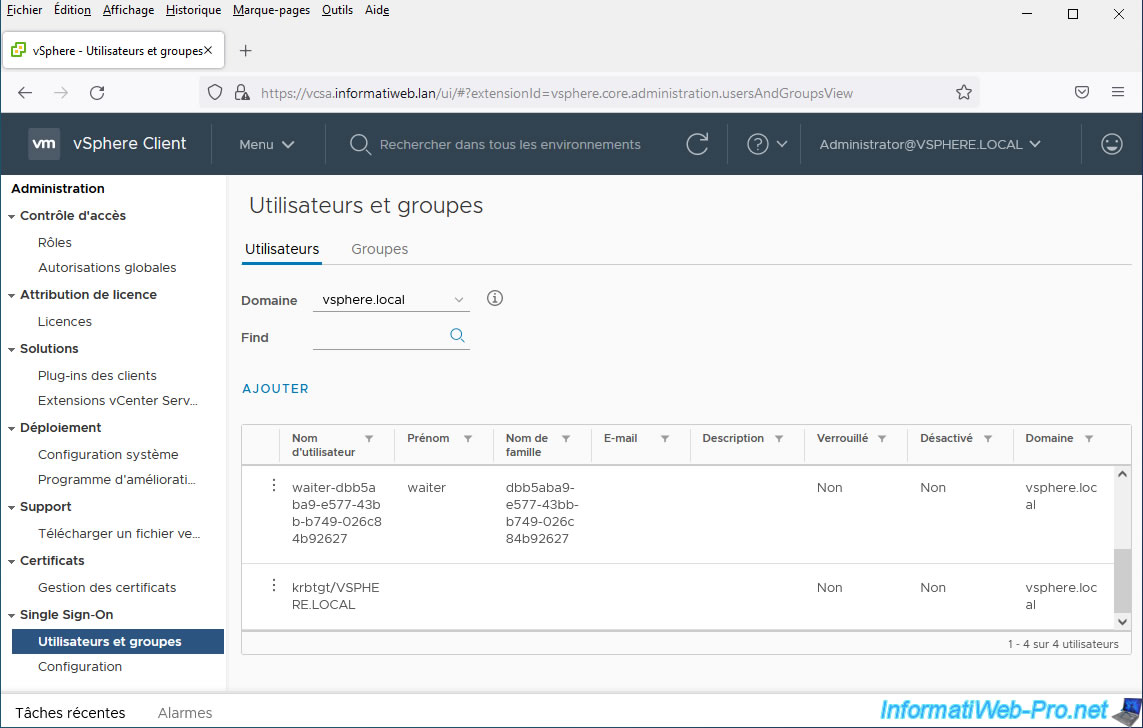
Task: Open the Fichier menu
Action: click(24, 10)
